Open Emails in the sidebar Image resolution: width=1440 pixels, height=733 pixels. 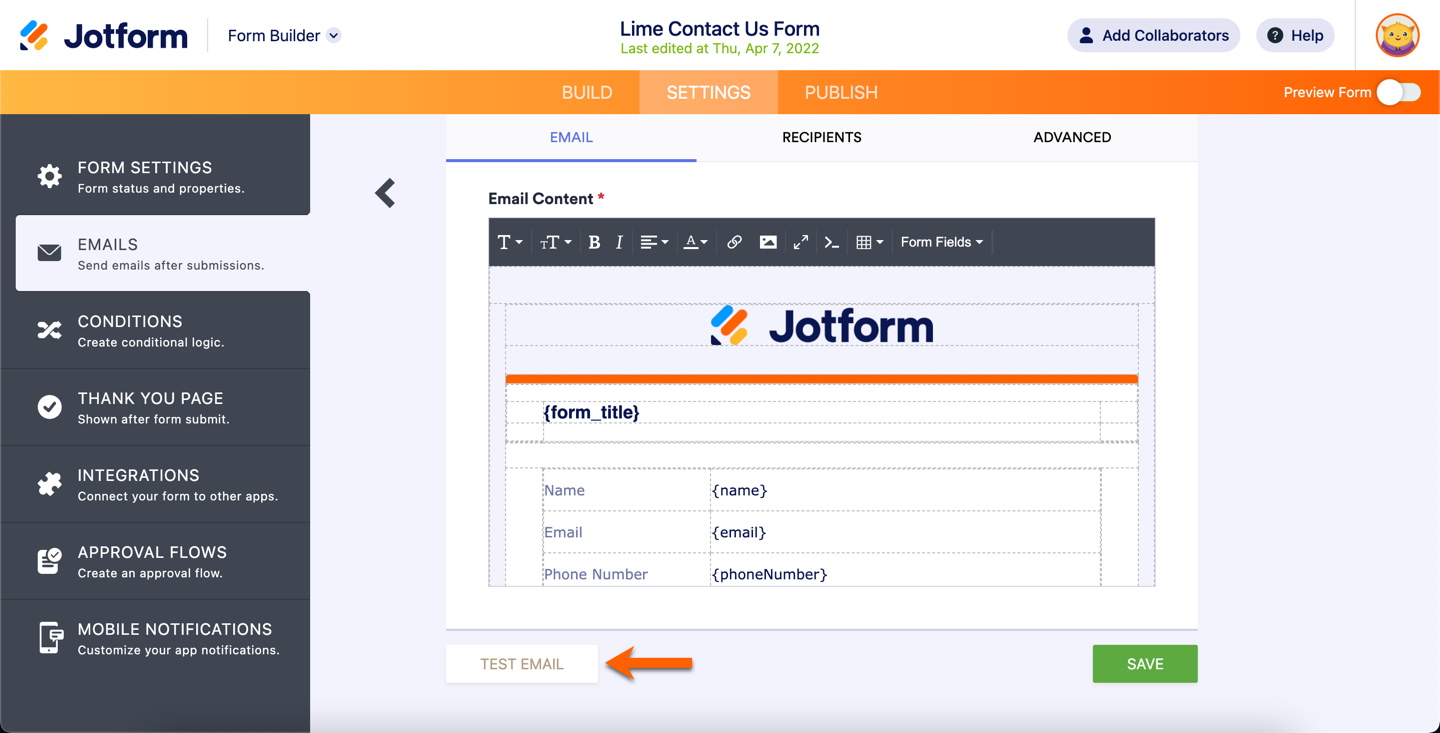[163, 253]
